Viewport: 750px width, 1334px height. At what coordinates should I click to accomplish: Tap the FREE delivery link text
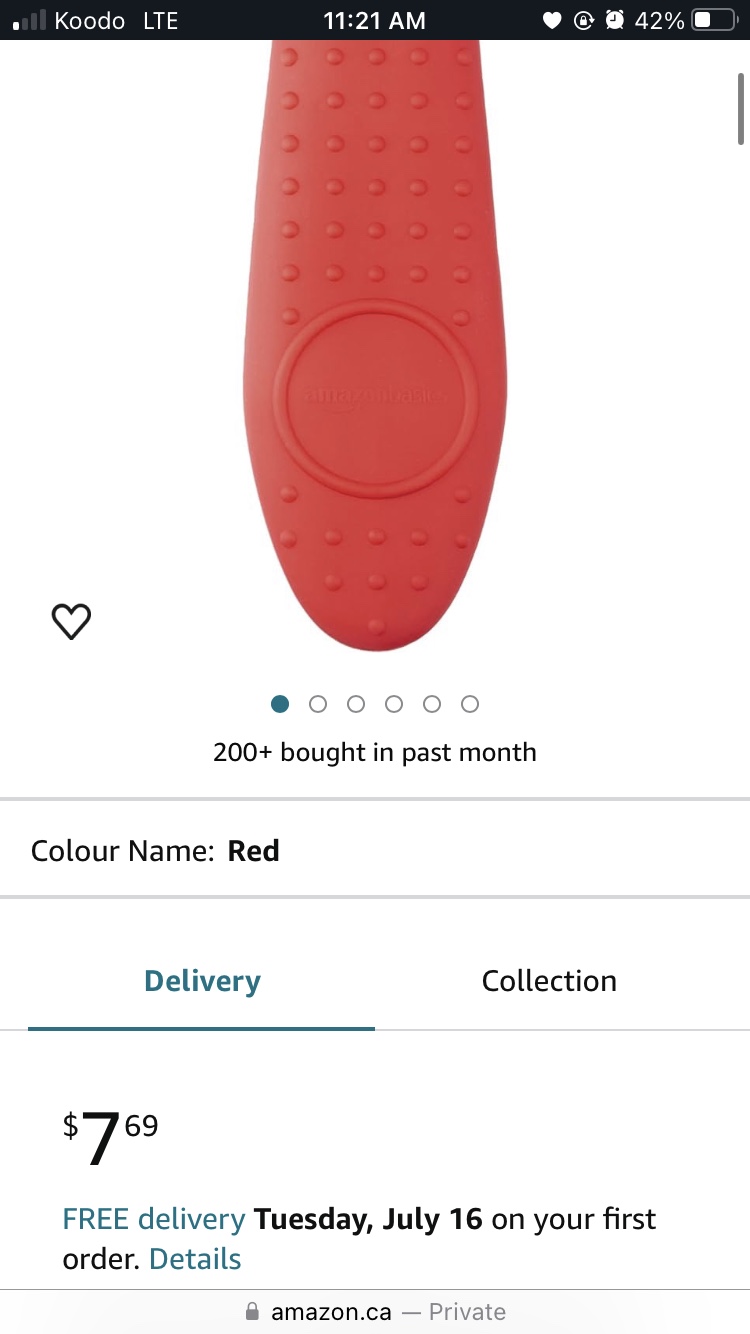pyautogui.click(x=154, y=1219)
